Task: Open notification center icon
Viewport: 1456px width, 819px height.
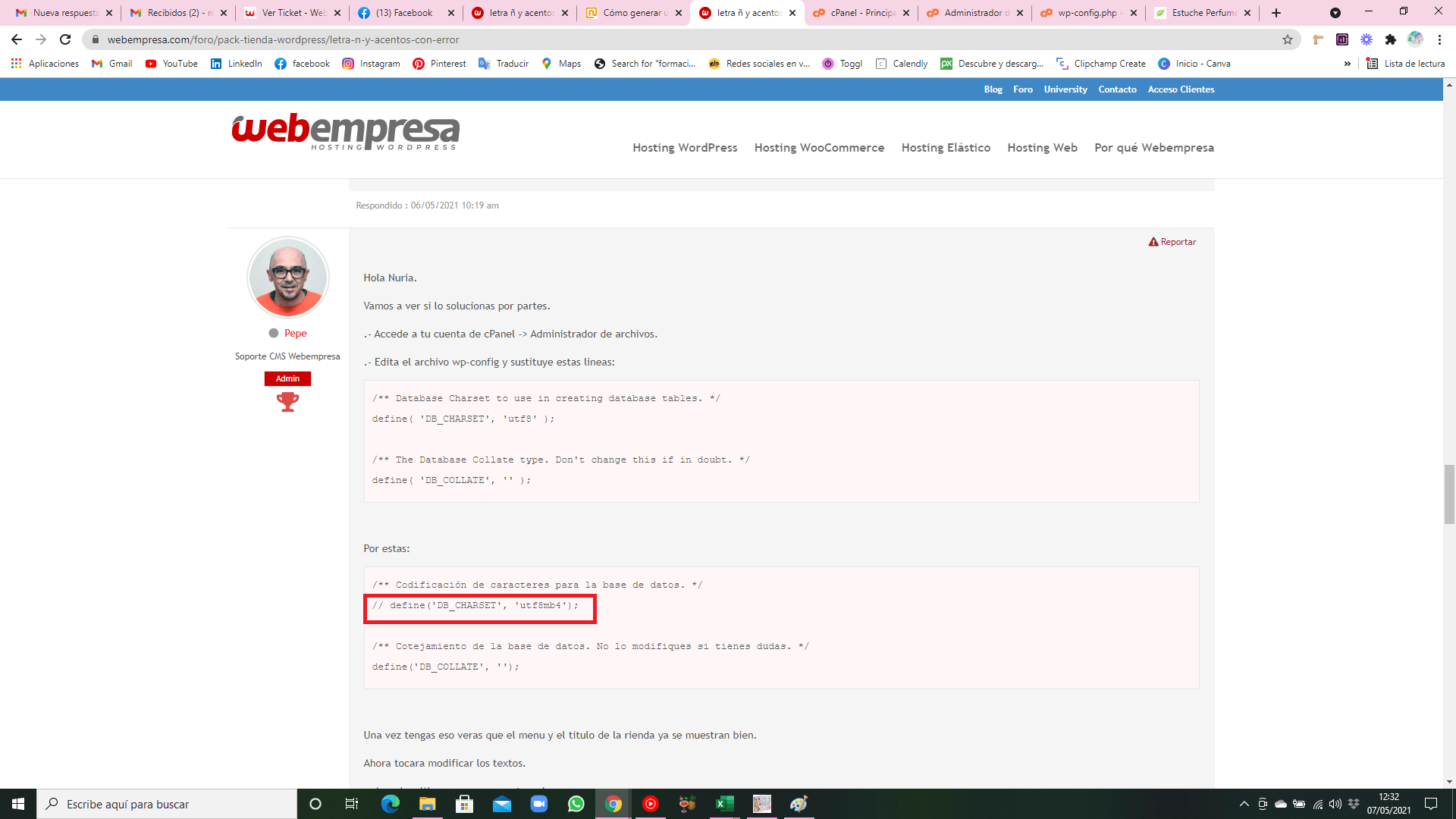Action: (1431, 804)
